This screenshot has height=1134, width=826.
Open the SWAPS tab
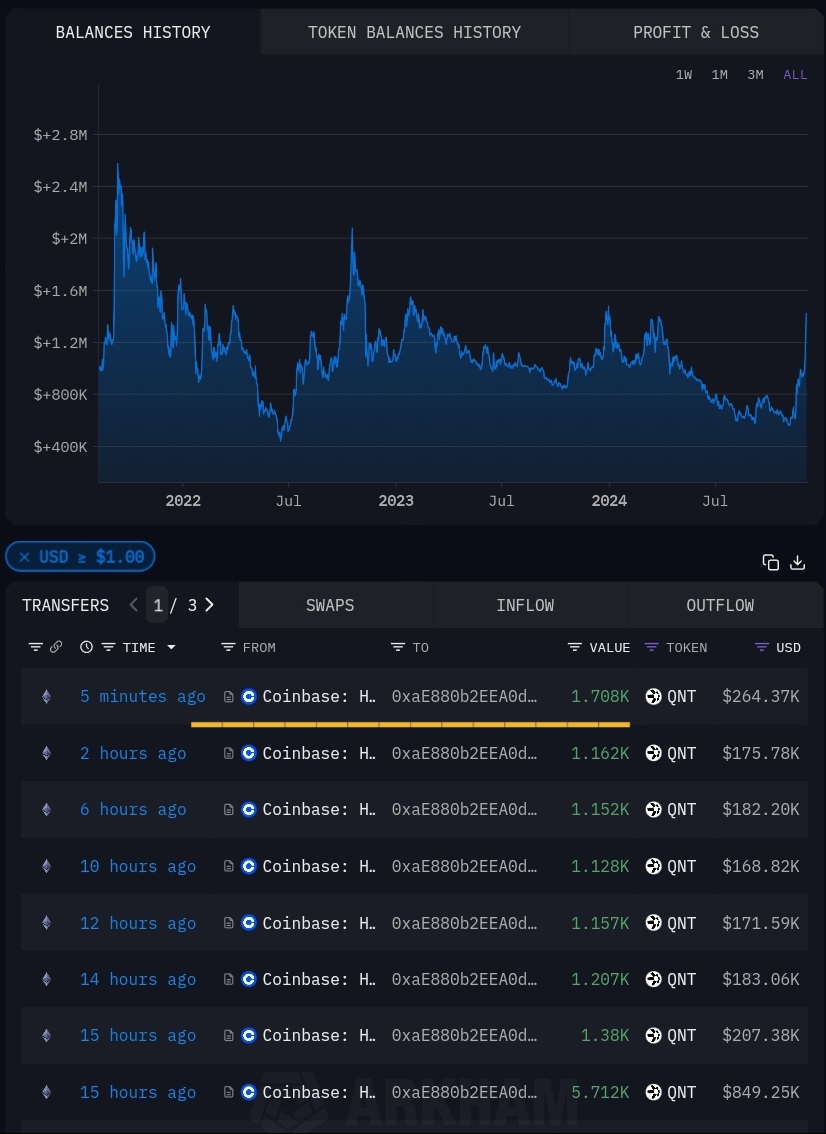pos(330,605)
